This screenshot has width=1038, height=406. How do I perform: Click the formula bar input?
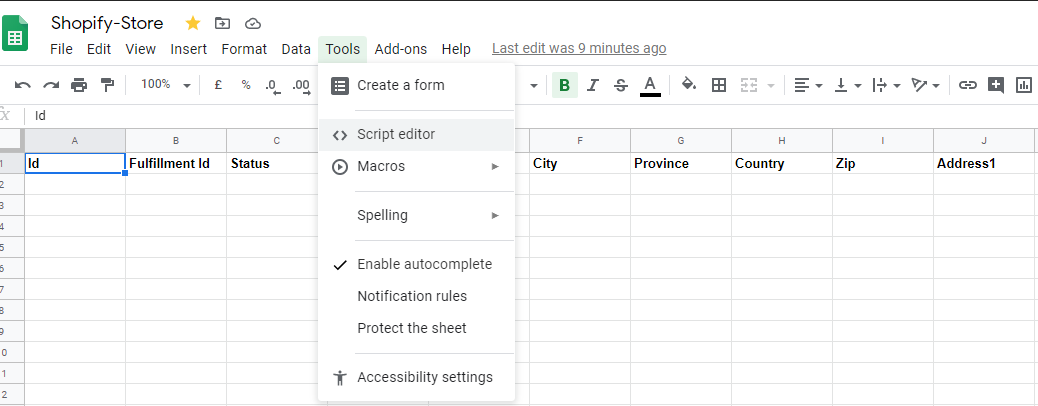530,115
